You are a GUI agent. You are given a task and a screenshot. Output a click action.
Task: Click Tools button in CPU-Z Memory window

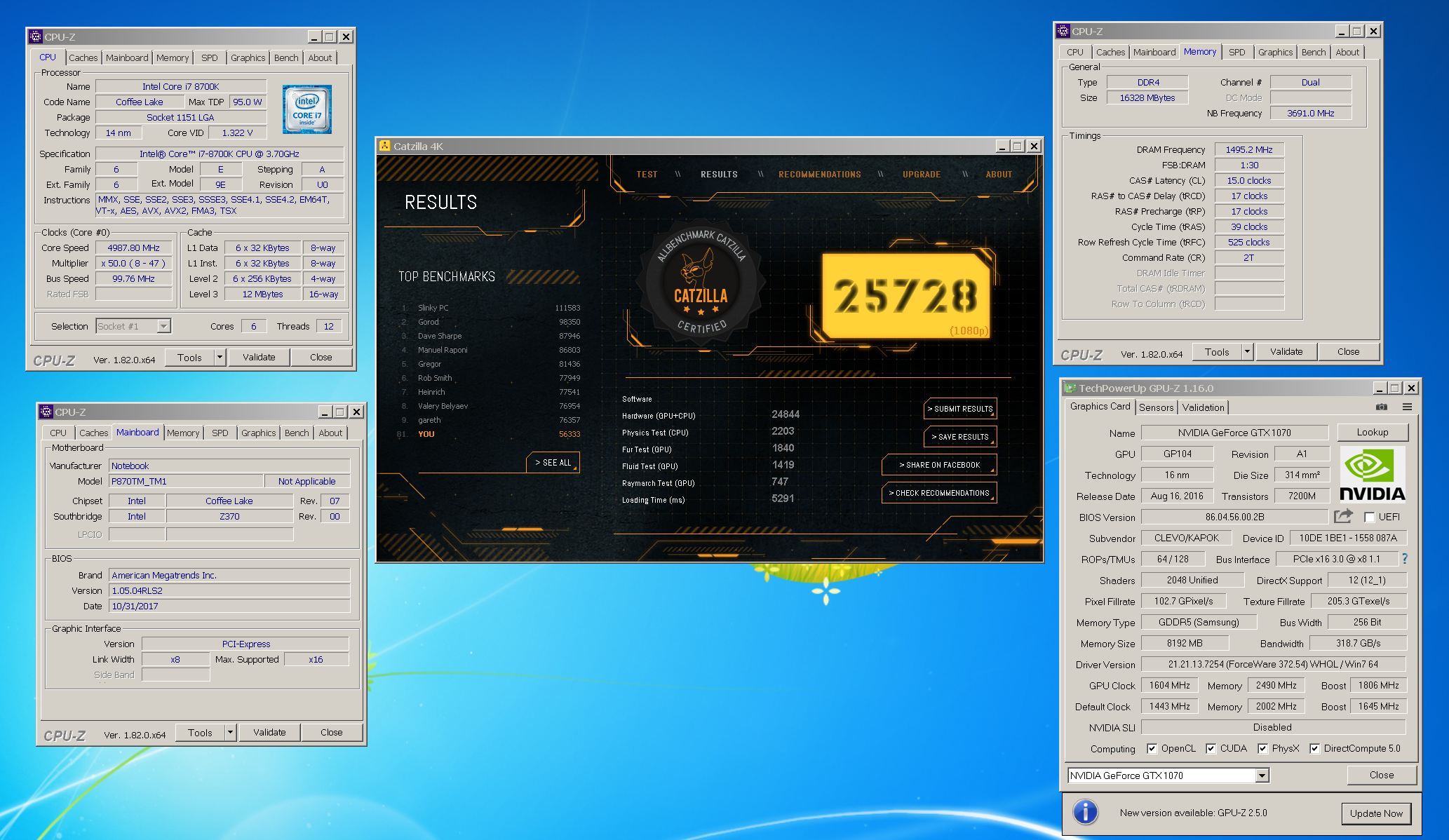1217,352
